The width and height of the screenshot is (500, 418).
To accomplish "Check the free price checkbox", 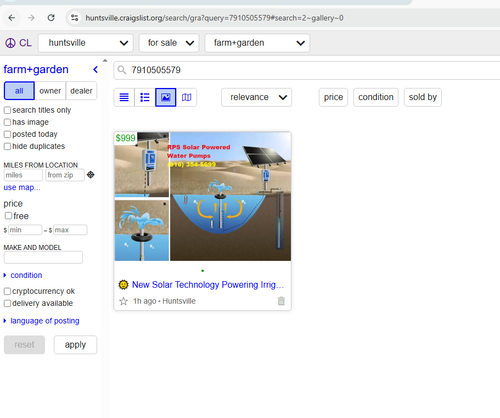I will pos(8,216).
